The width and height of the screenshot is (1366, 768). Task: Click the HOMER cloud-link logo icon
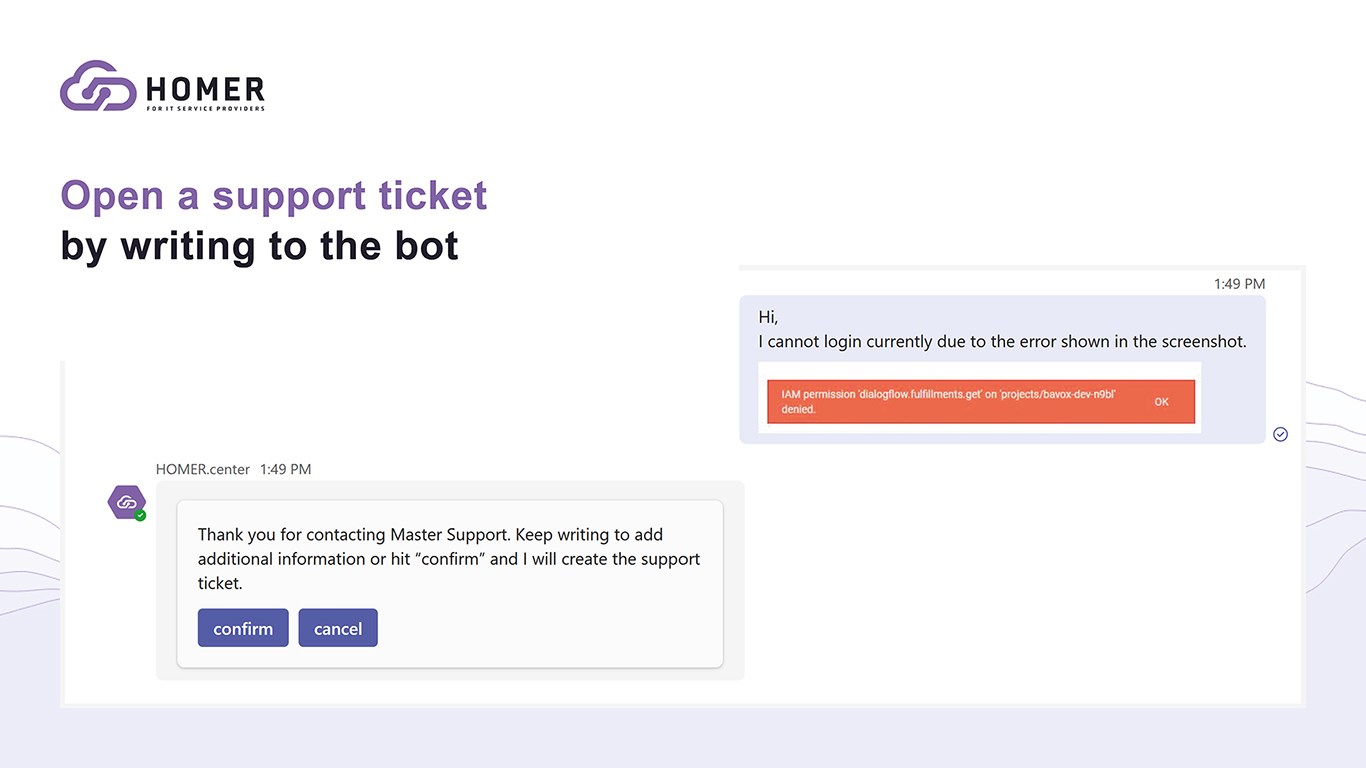coord(98,86)
